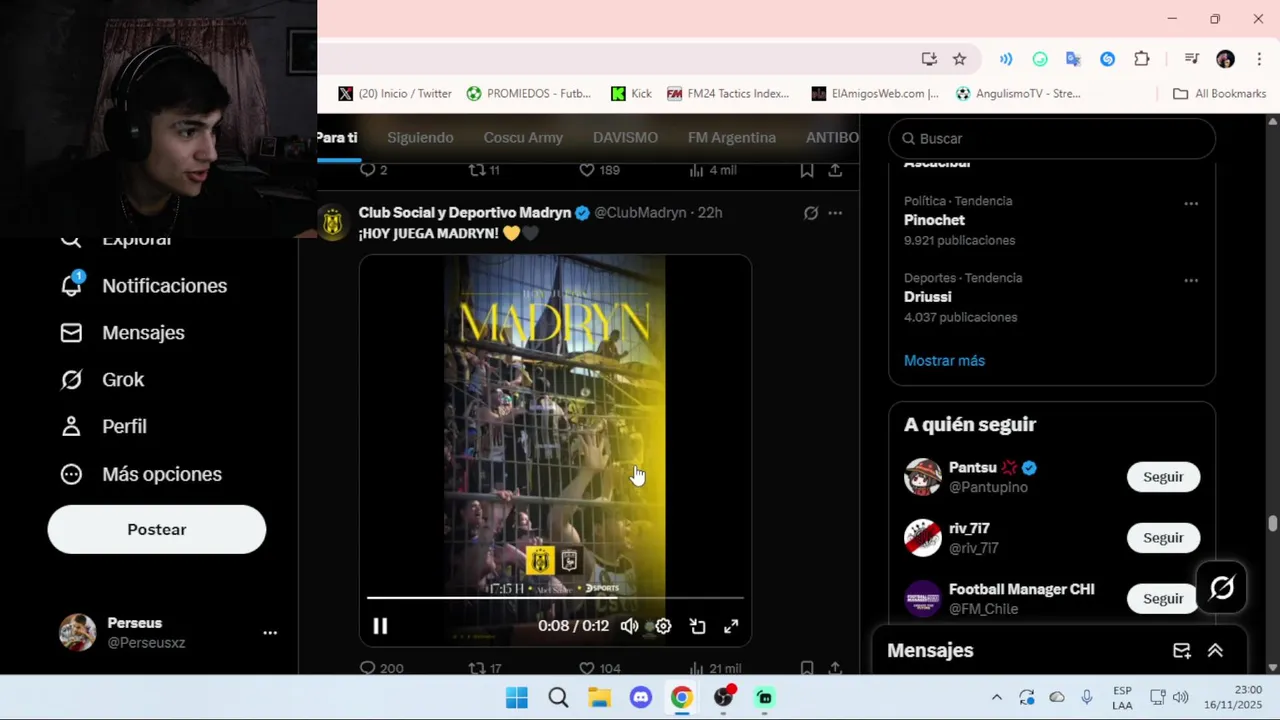Screen dimensions: 1280x720
Task: Open more options on the Madryn post
Action: click(x=835, y=213)
